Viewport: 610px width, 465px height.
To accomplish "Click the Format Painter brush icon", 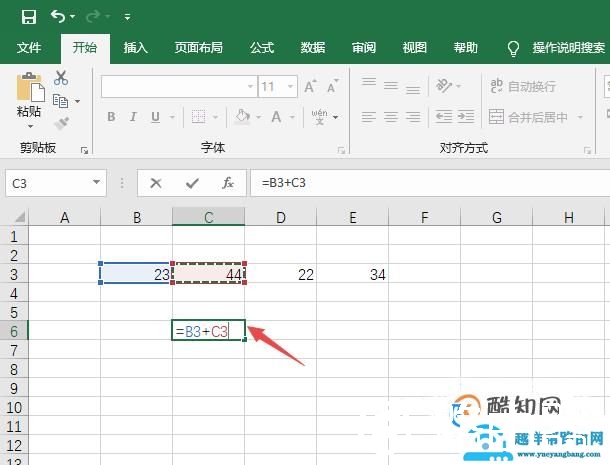I will 61,123.
